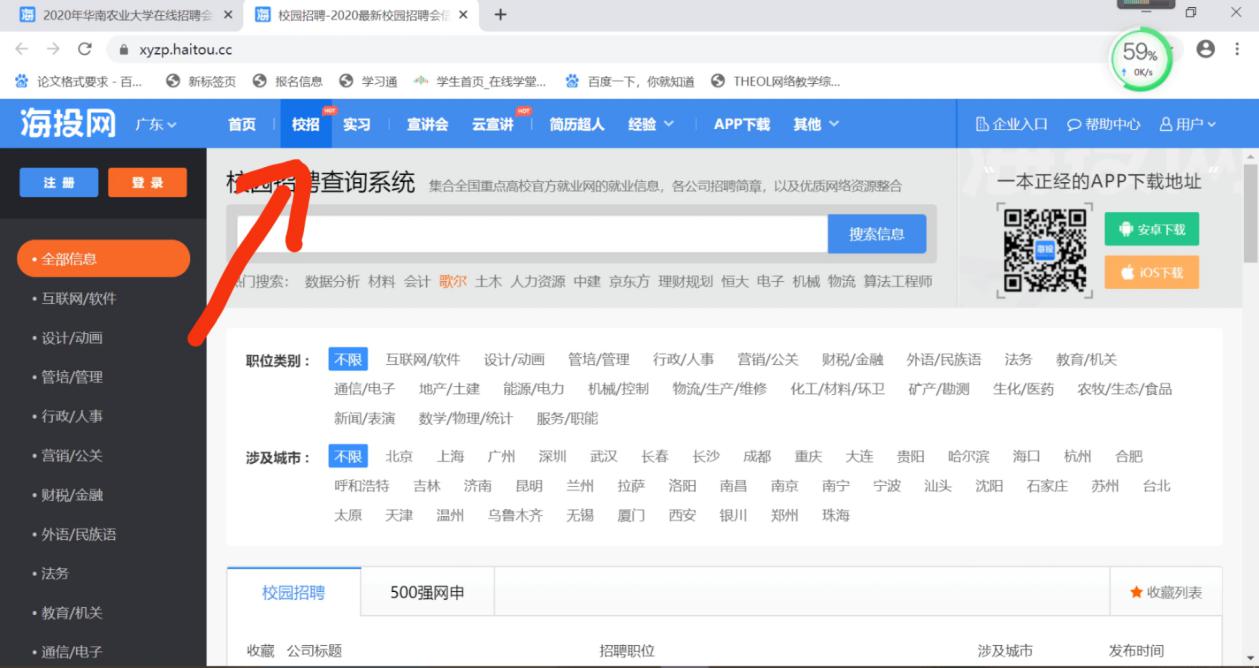Expand the 经验 menu dropdown
The image size is (1259, 668).
tap(651, 124)
